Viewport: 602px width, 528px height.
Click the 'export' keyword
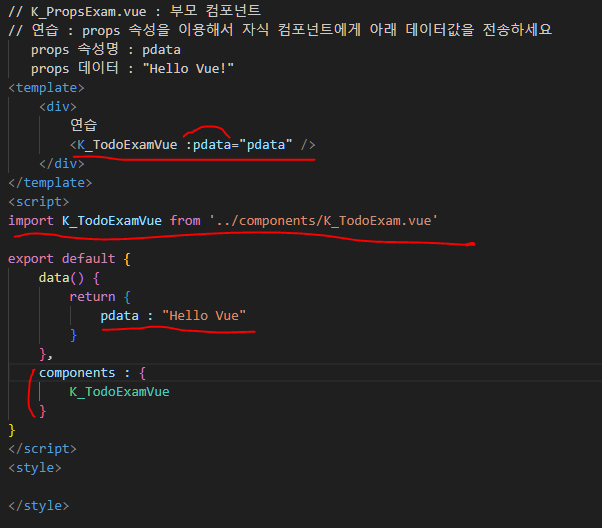(31, 258)
